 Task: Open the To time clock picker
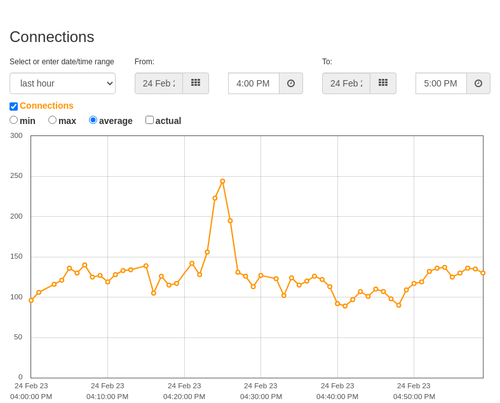pyautogui.click(x=478, y=83)
